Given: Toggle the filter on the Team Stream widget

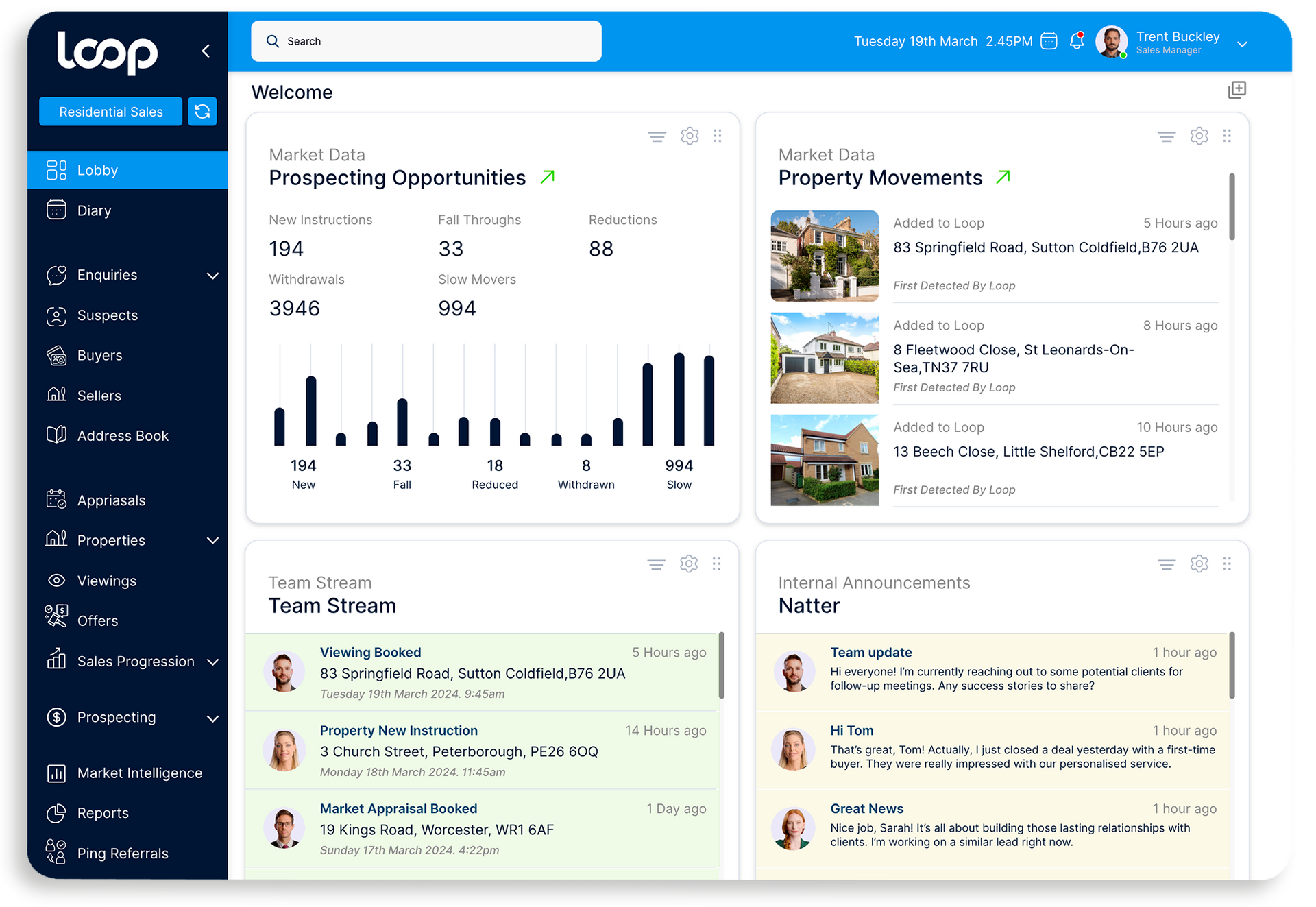Looking at the screenshot, I should pos(655,564).
